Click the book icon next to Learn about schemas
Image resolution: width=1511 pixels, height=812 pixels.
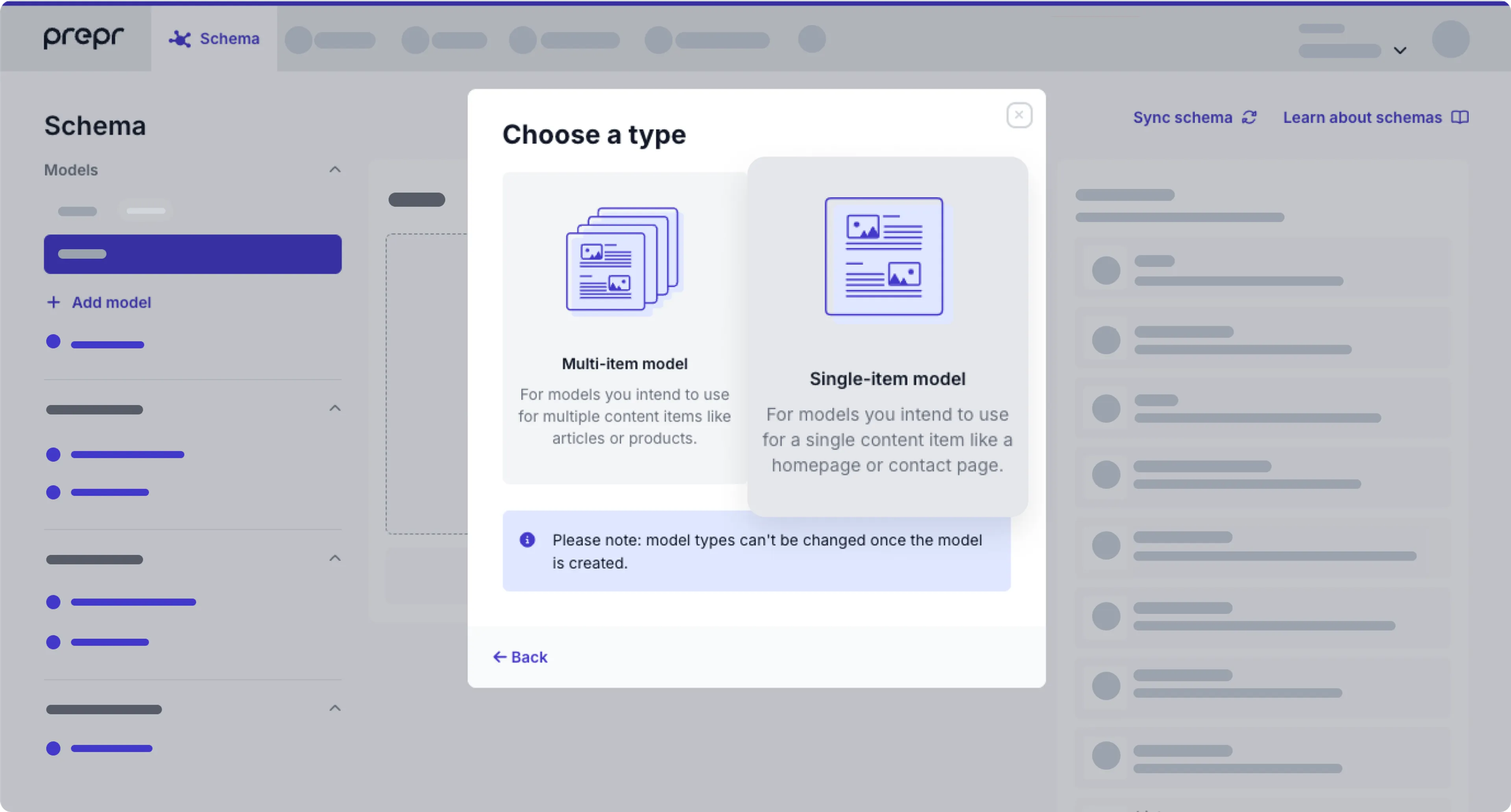tap(1461, 117)
